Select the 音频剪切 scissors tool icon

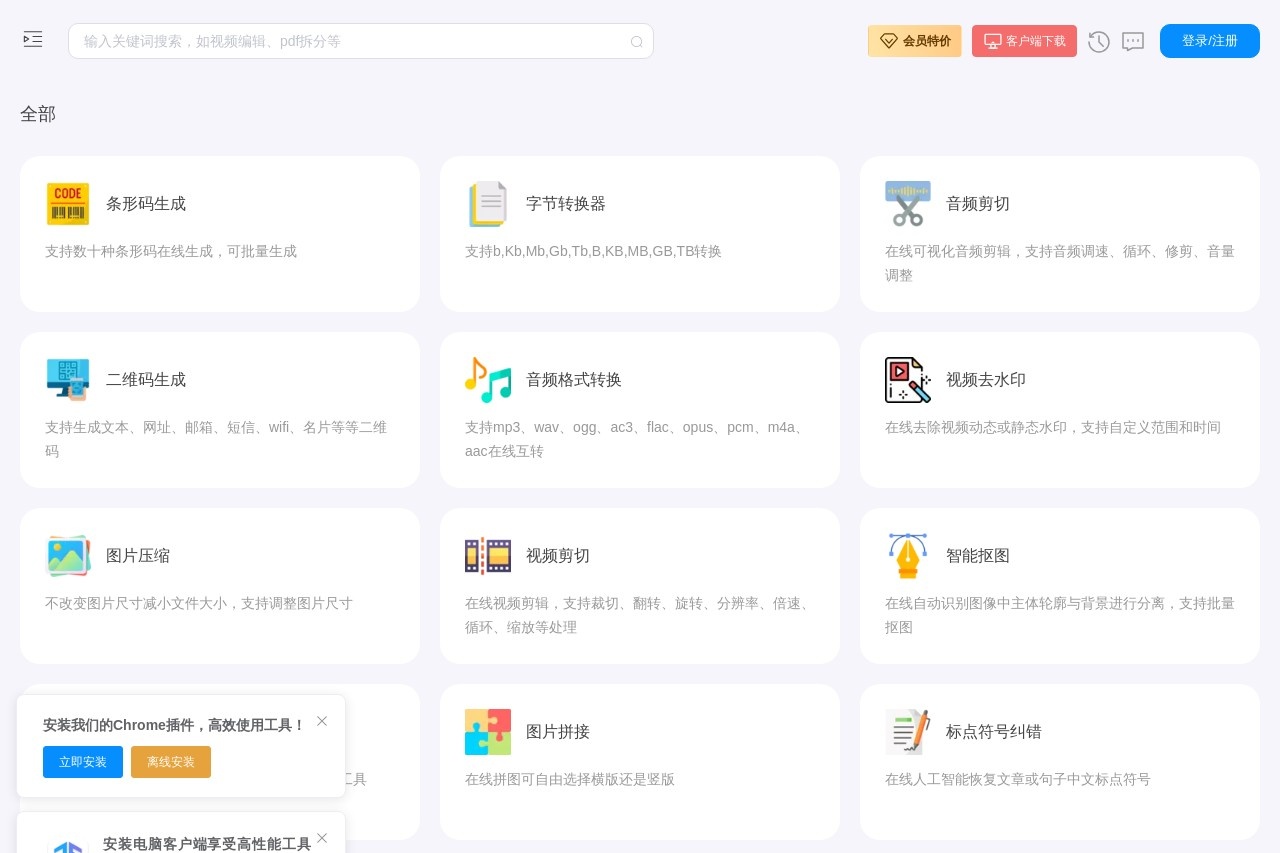pos(907,204)
